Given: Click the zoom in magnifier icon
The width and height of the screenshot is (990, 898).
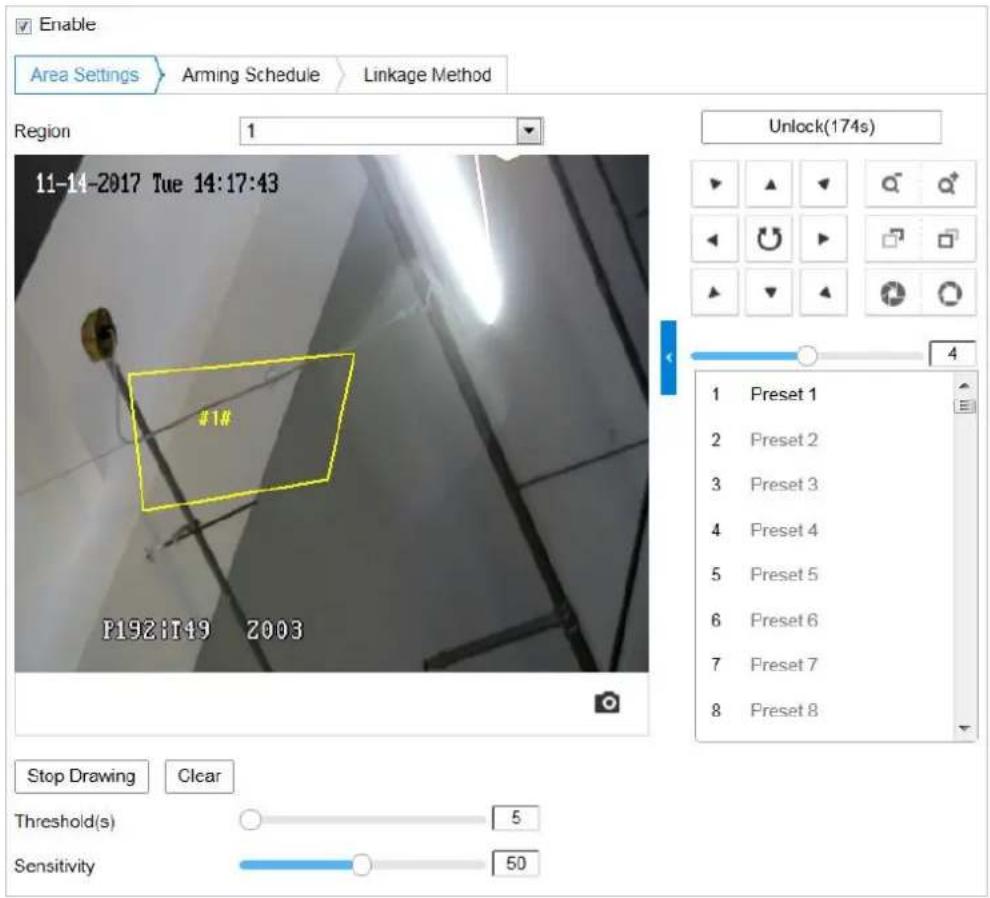Looking at the screenshot, I should [948, 184].
